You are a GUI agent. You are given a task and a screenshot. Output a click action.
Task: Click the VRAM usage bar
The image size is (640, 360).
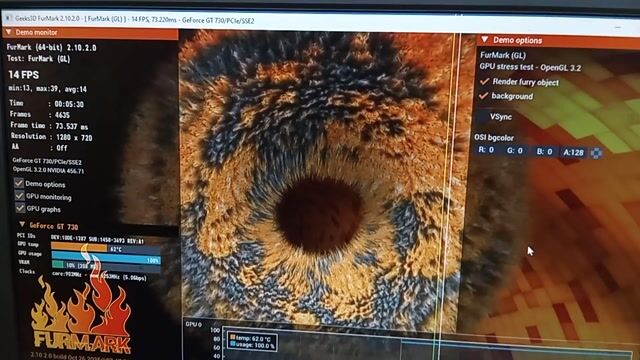[106, 266]
